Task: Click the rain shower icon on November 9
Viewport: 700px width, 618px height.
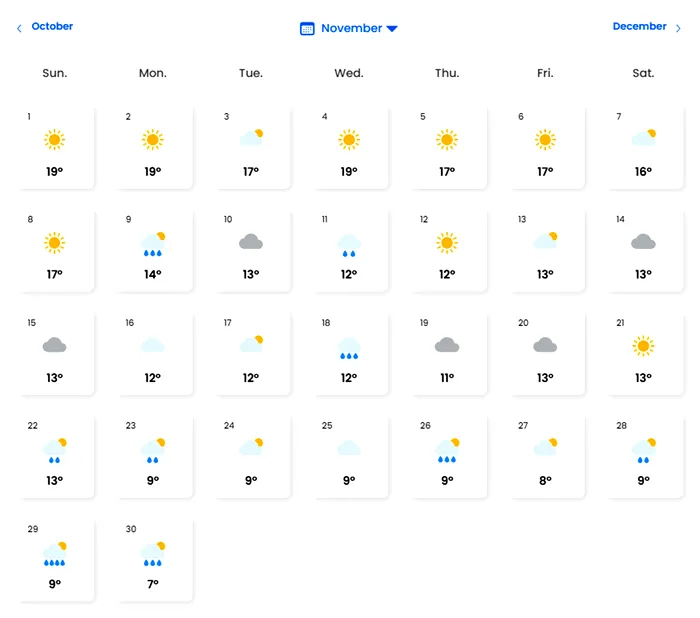Action: coord(153,244)
